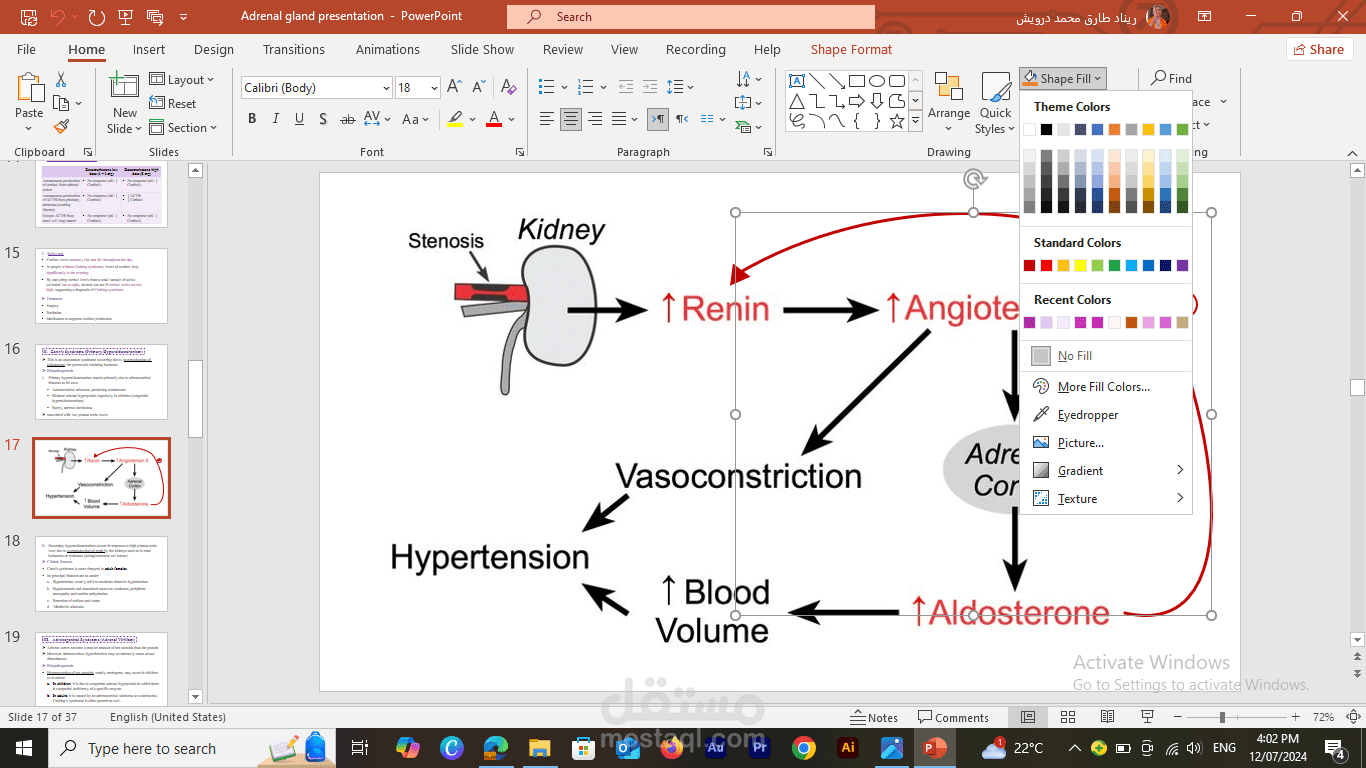1366x768 pixels.
Task: Switch to Reading View icon
Action: [x=1108, y=717]
